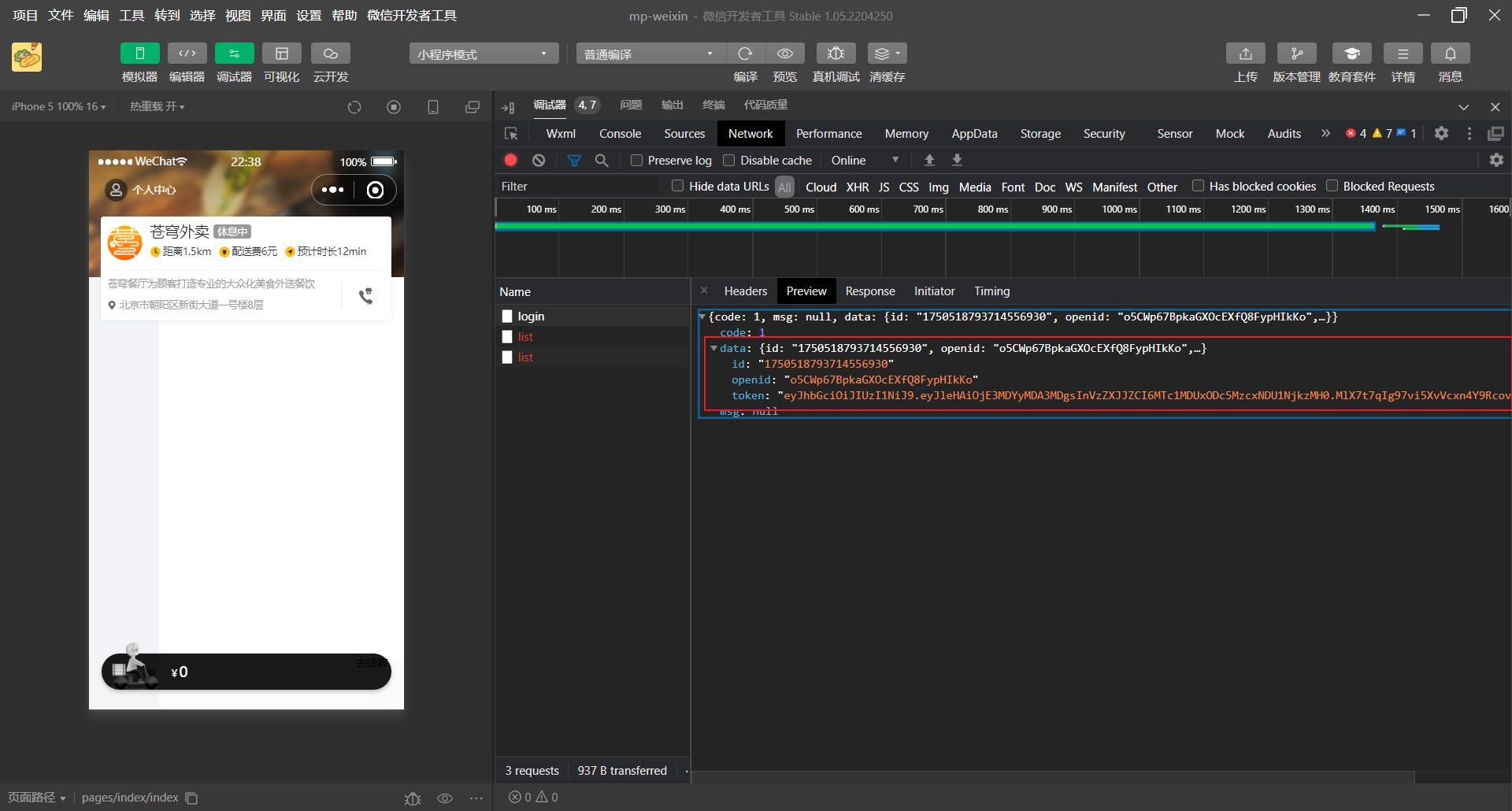Open the notifications (消息) bell
This screenshot has height=811, width=1512.
point(1450,54)
